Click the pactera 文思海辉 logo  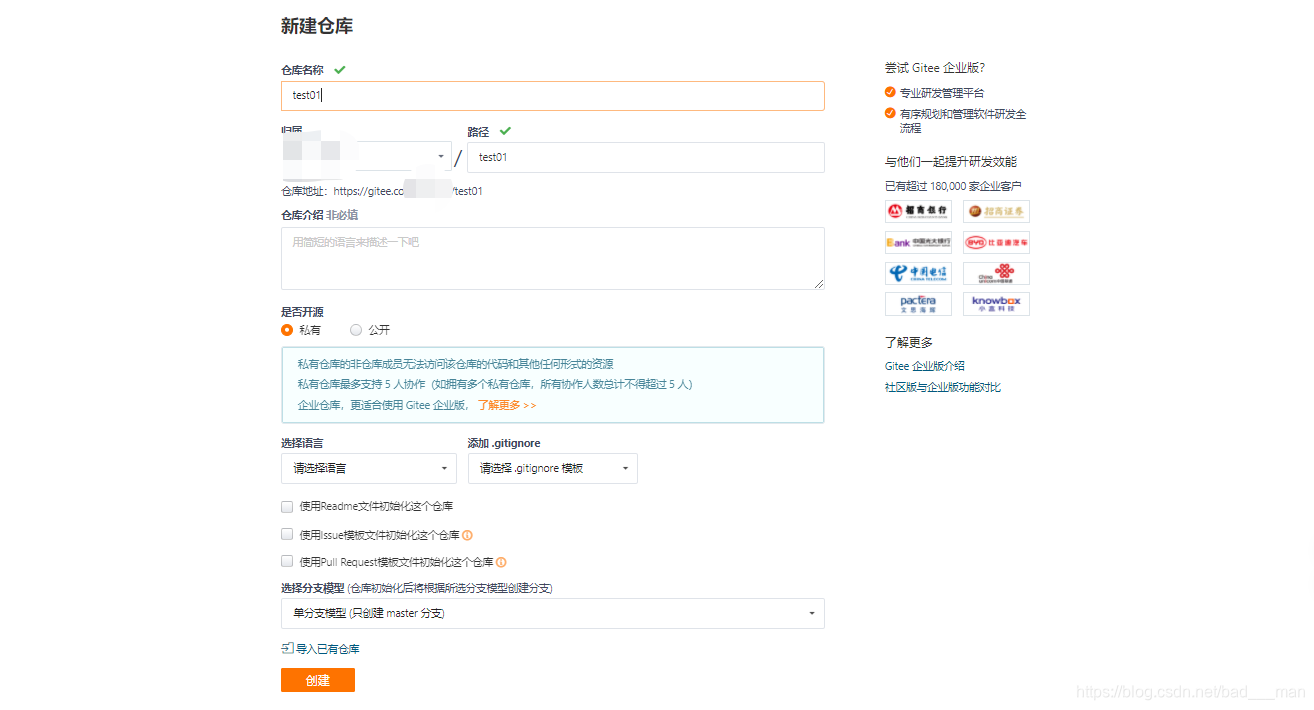(918, 303)
